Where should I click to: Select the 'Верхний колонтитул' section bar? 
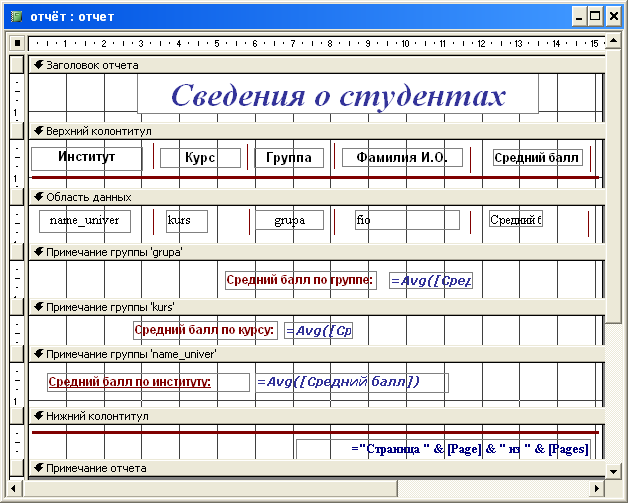(316, 131)
